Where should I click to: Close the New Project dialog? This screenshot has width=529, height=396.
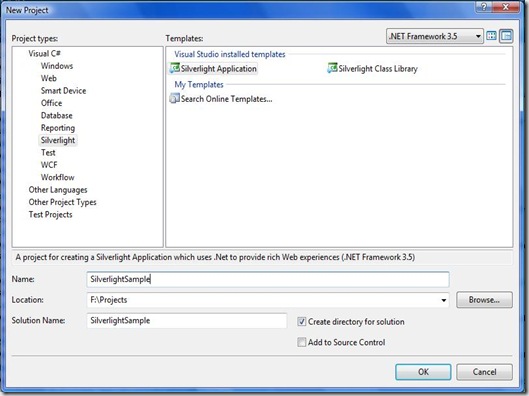click(506, 7)
